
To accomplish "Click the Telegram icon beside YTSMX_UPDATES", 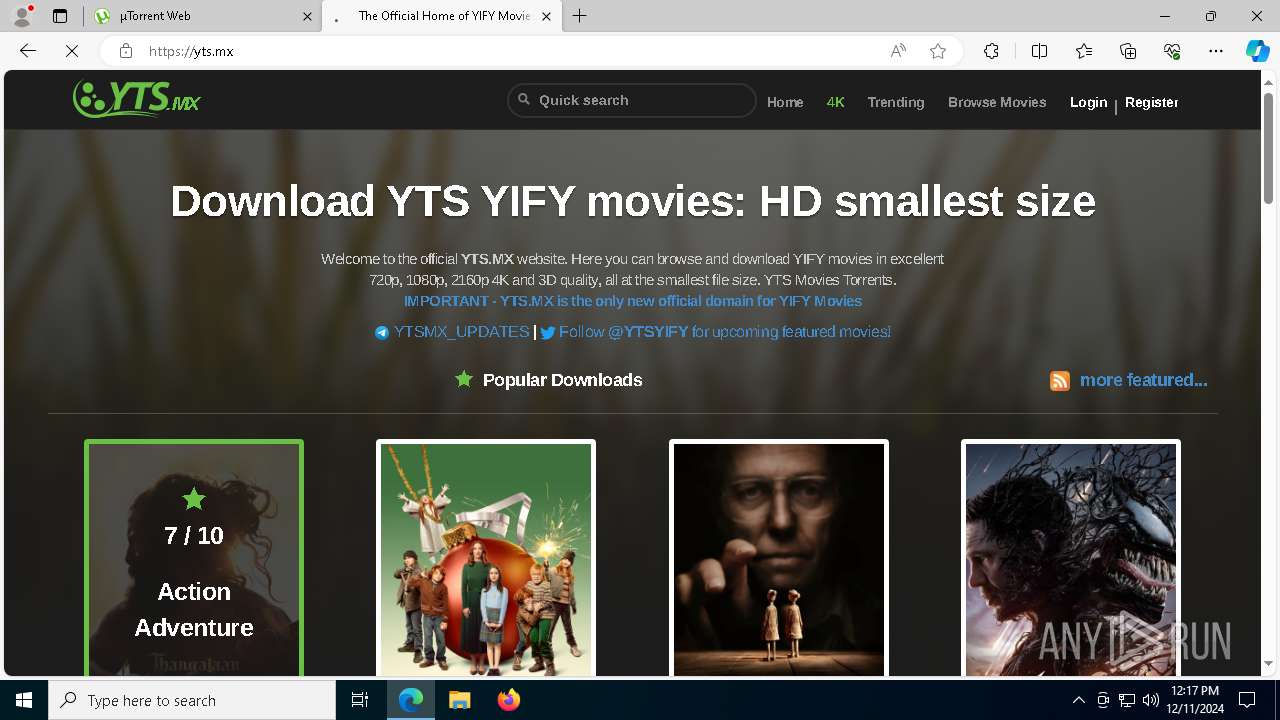I will pos(381,333).
